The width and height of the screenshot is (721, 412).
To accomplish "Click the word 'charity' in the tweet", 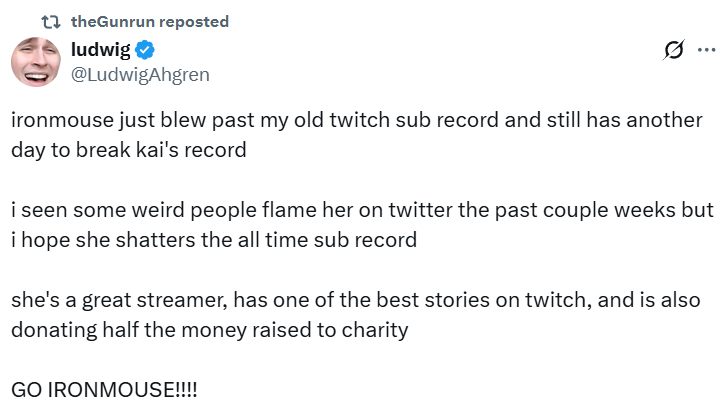I will [375, 330].
